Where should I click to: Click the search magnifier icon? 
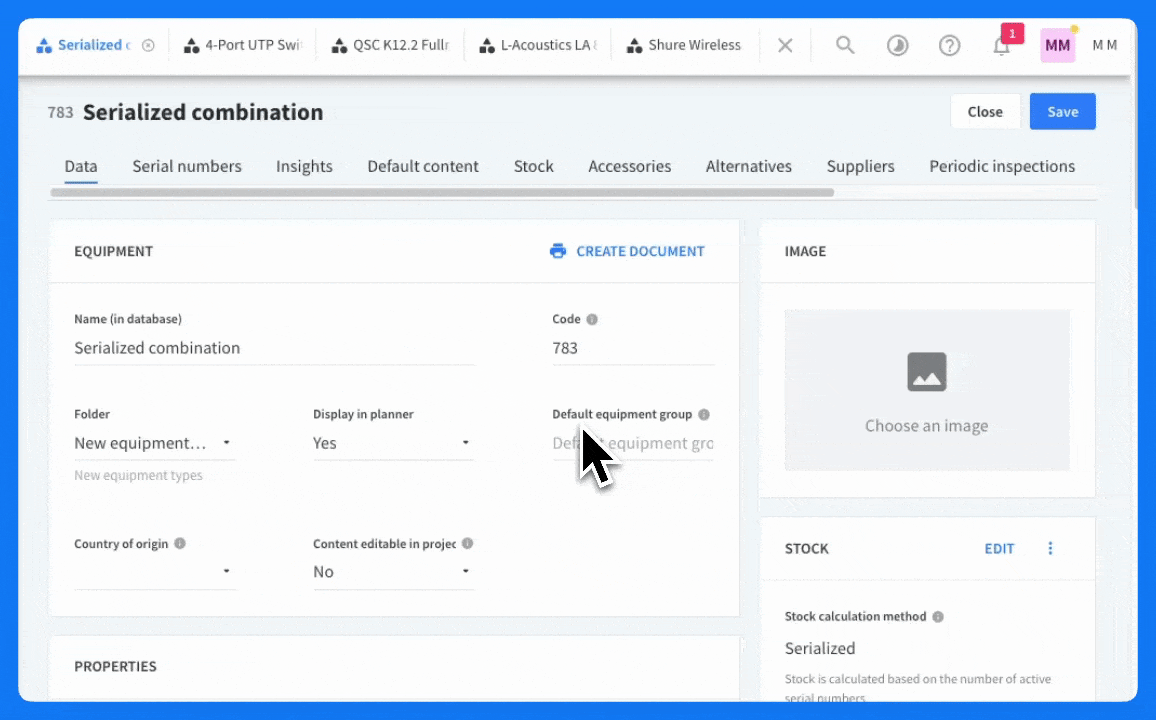tap(845, 45)
